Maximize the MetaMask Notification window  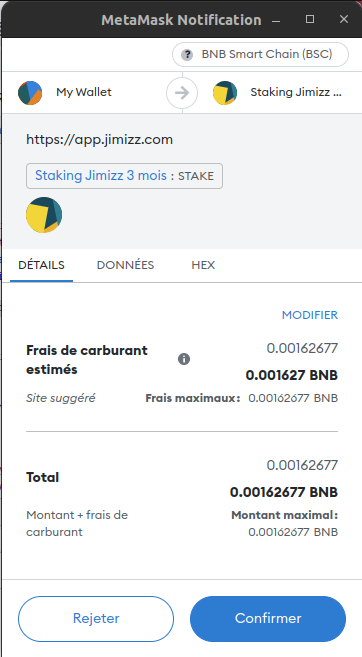coord(310,19)
